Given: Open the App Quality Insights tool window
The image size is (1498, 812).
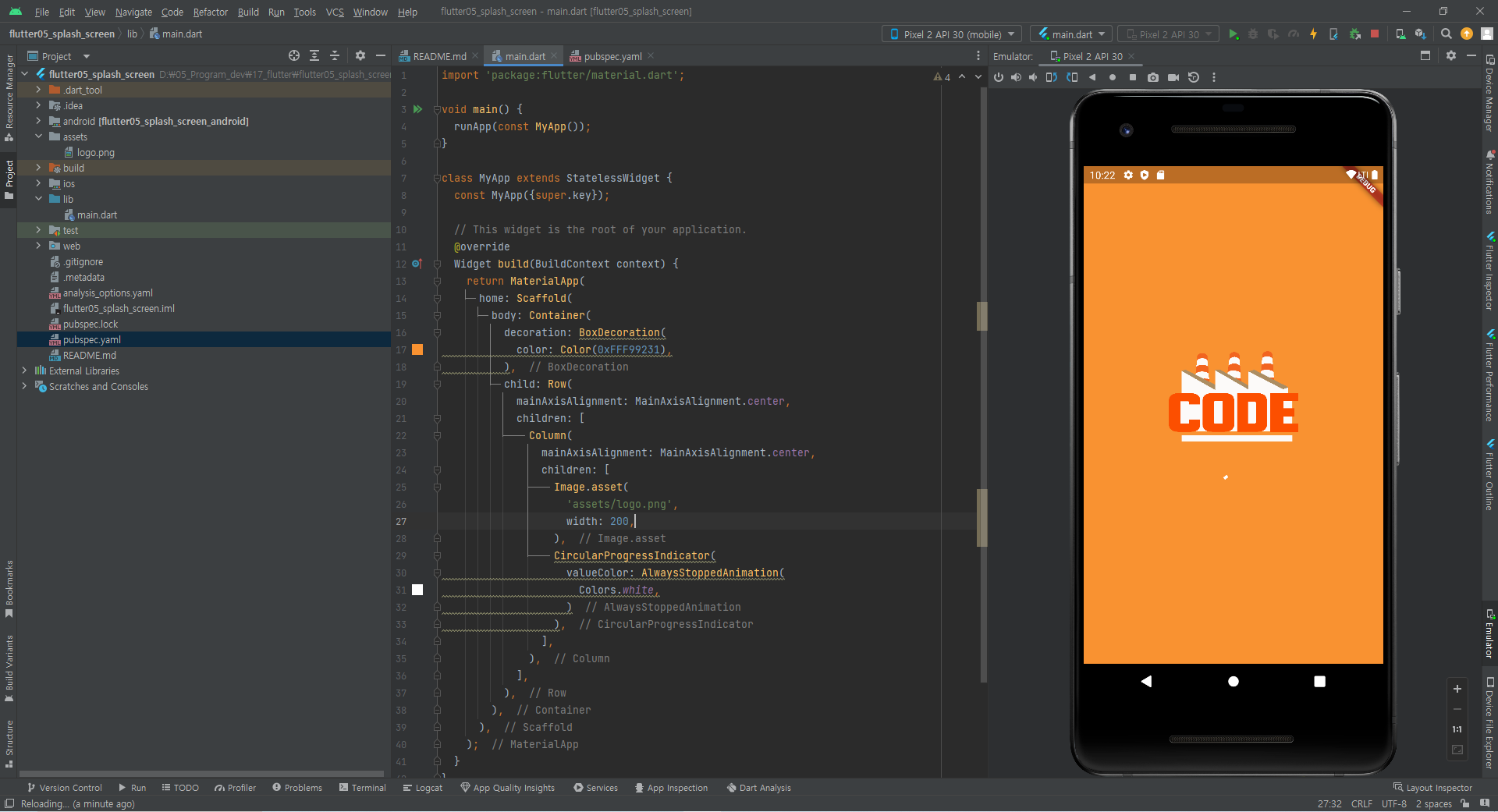Looking at the screenshot, I should [x=508, y=788].
